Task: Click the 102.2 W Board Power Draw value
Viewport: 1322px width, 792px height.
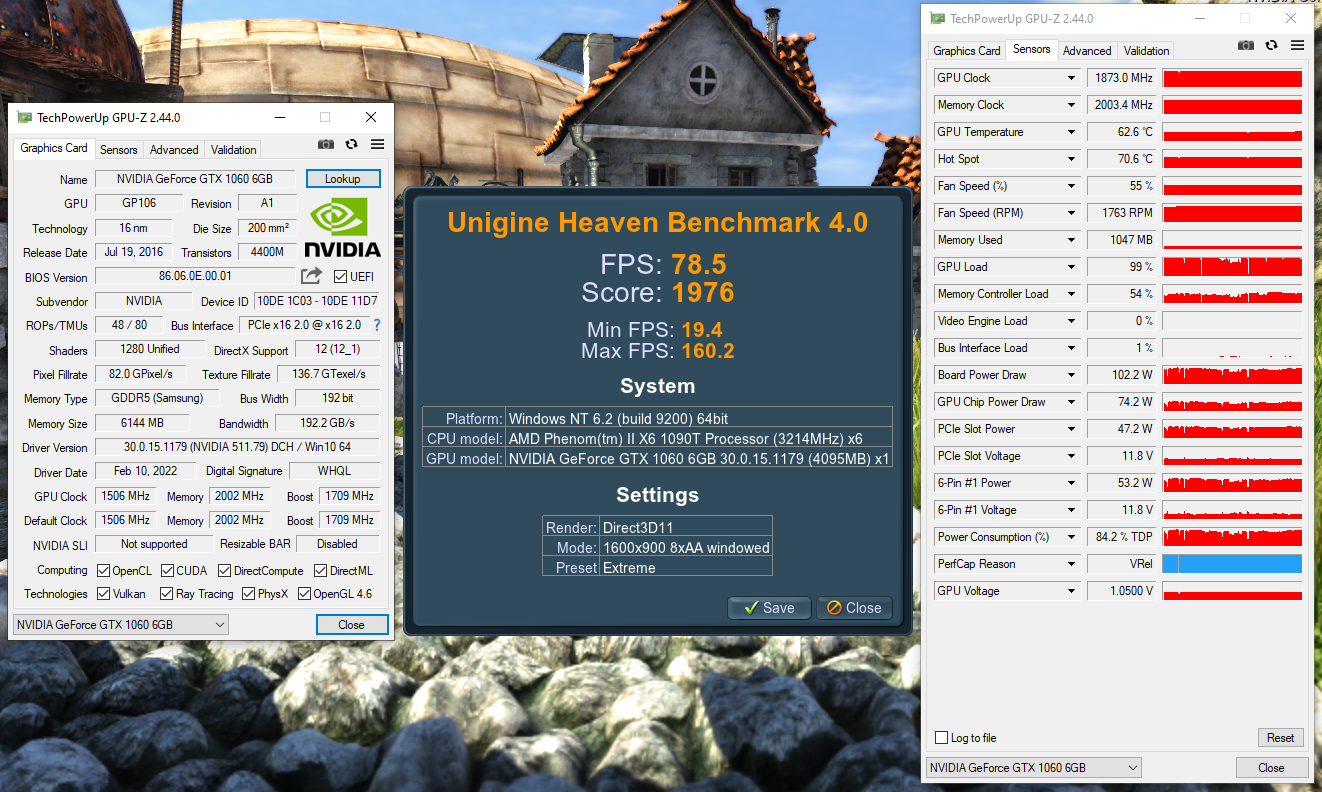Action: [x=1122, y=375]
